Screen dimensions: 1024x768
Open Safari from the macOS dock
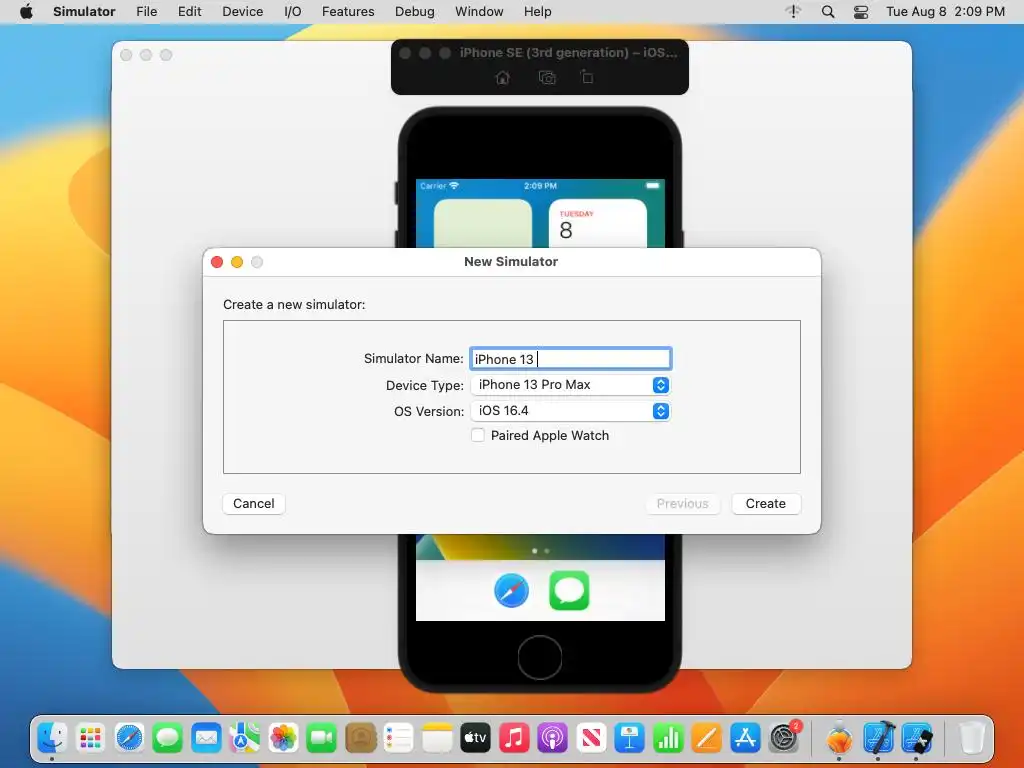pos(129,739)
